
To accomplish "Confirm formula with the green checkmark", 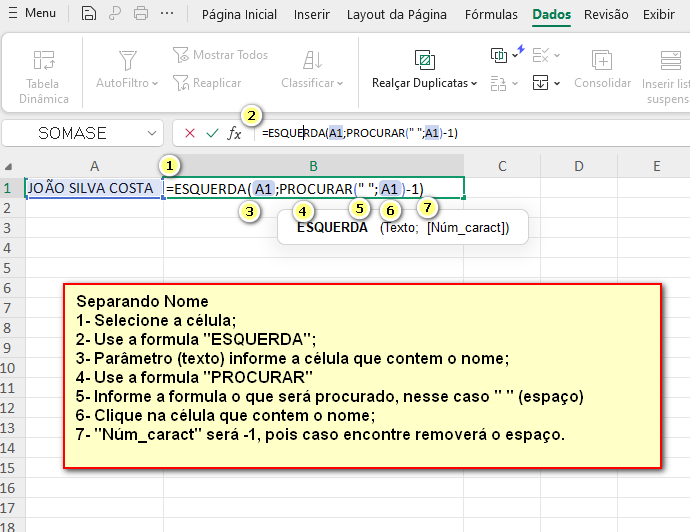I will point(211,133).
